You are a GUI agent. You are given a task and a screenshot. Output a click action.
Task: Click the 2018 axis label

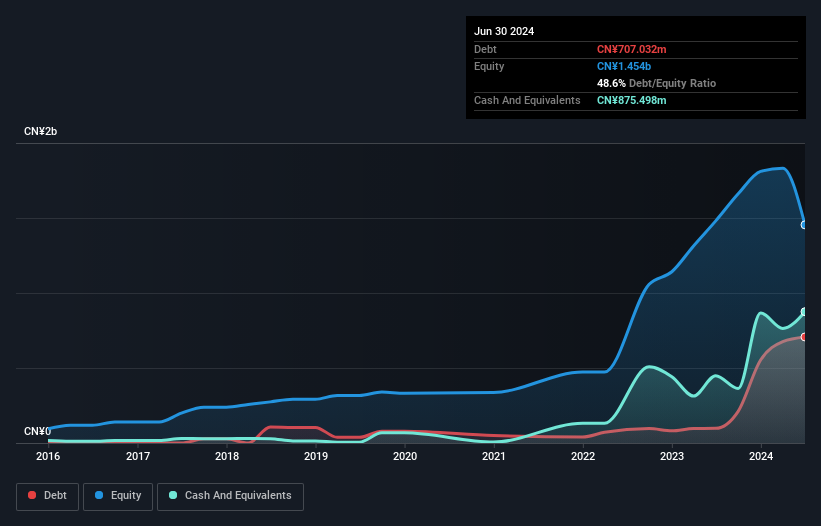click(227, 456)
